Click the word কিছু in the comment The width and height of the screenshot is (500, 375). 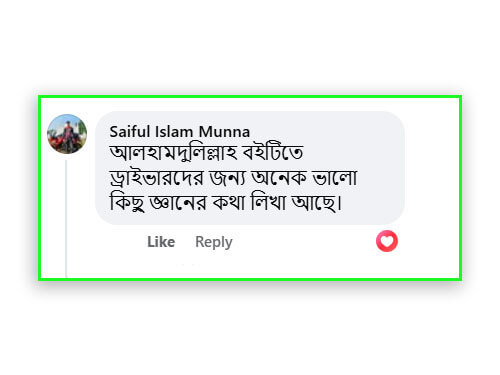click(127, 203)
